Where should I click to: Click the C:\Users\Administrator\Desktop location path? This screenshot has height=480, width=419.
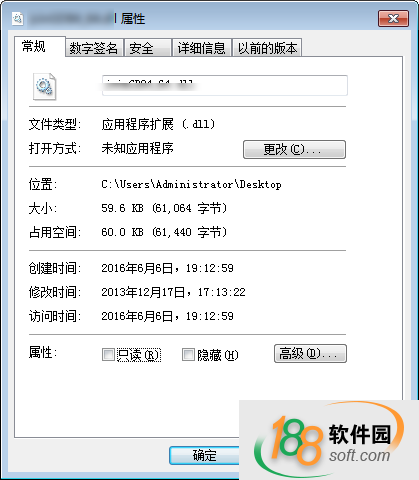point(191,184)
